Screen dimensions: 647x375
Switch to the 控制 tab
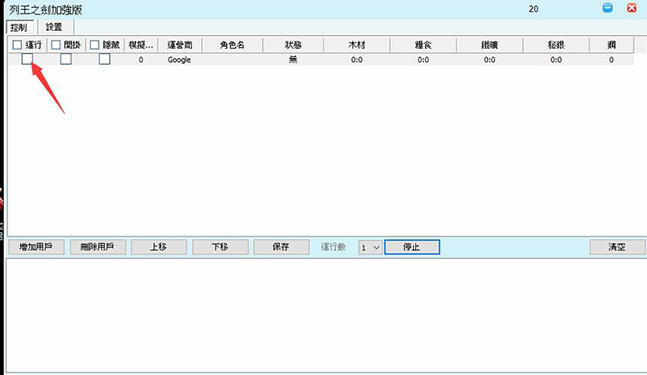point(19,27)
